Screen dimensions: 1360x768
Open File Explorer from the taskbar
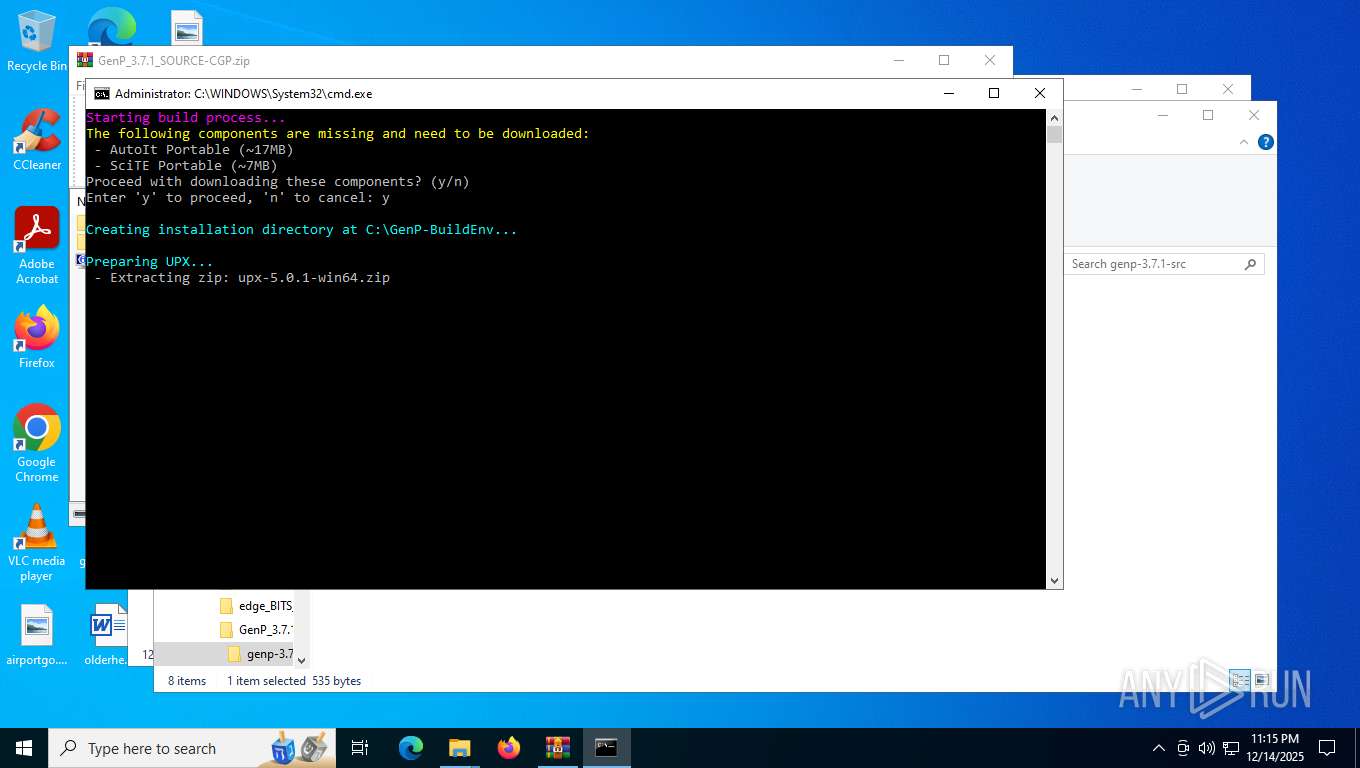tap(459, 748)
